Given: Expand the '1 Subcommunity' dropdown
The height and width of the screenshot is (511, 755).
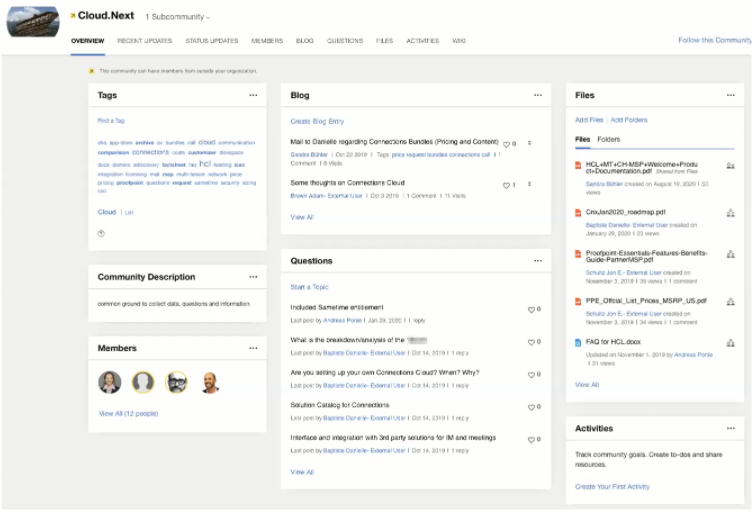Looking at the screenshot, I should (x=178, y=17).
